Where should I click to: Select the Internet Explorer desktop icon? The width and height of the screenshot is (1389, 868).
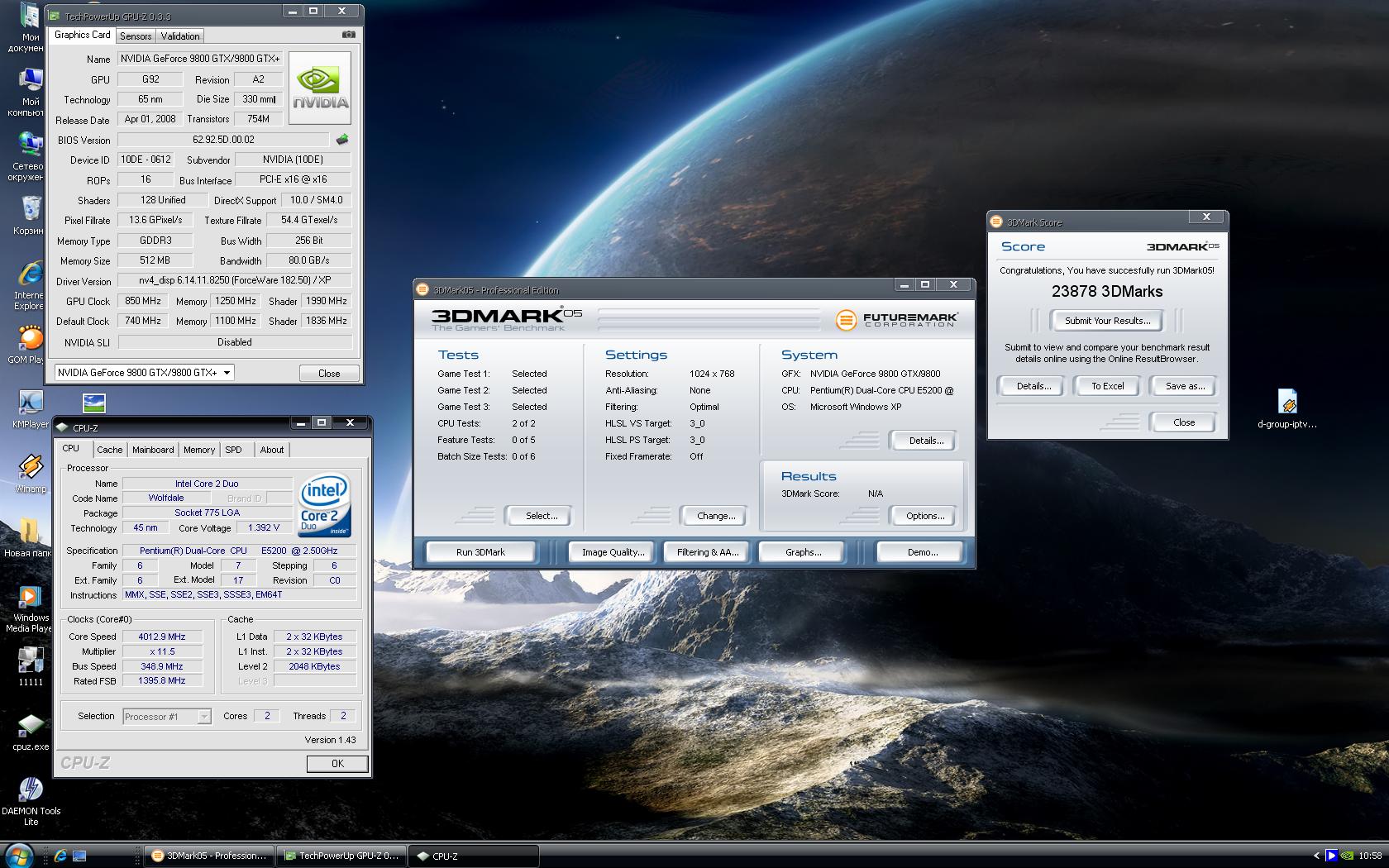click(29, 286)
